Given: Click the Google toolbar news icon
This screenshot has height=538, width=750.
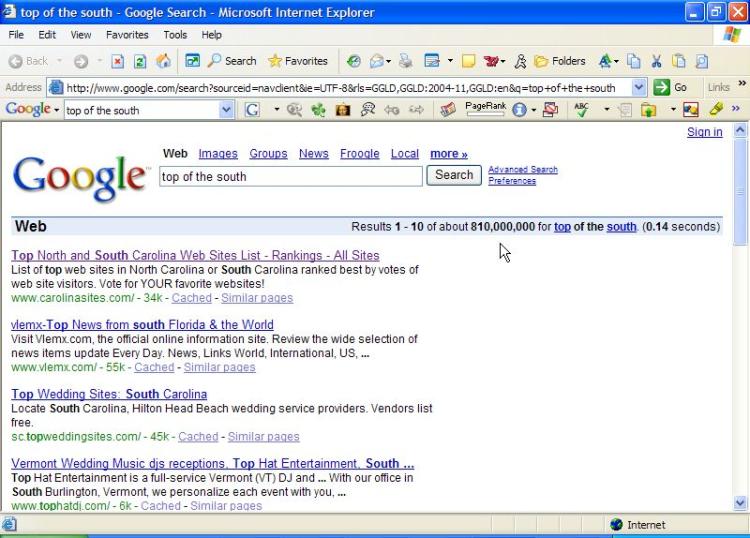Looking at the screenshot, I should pyautogui.click(x=448, y=110).
